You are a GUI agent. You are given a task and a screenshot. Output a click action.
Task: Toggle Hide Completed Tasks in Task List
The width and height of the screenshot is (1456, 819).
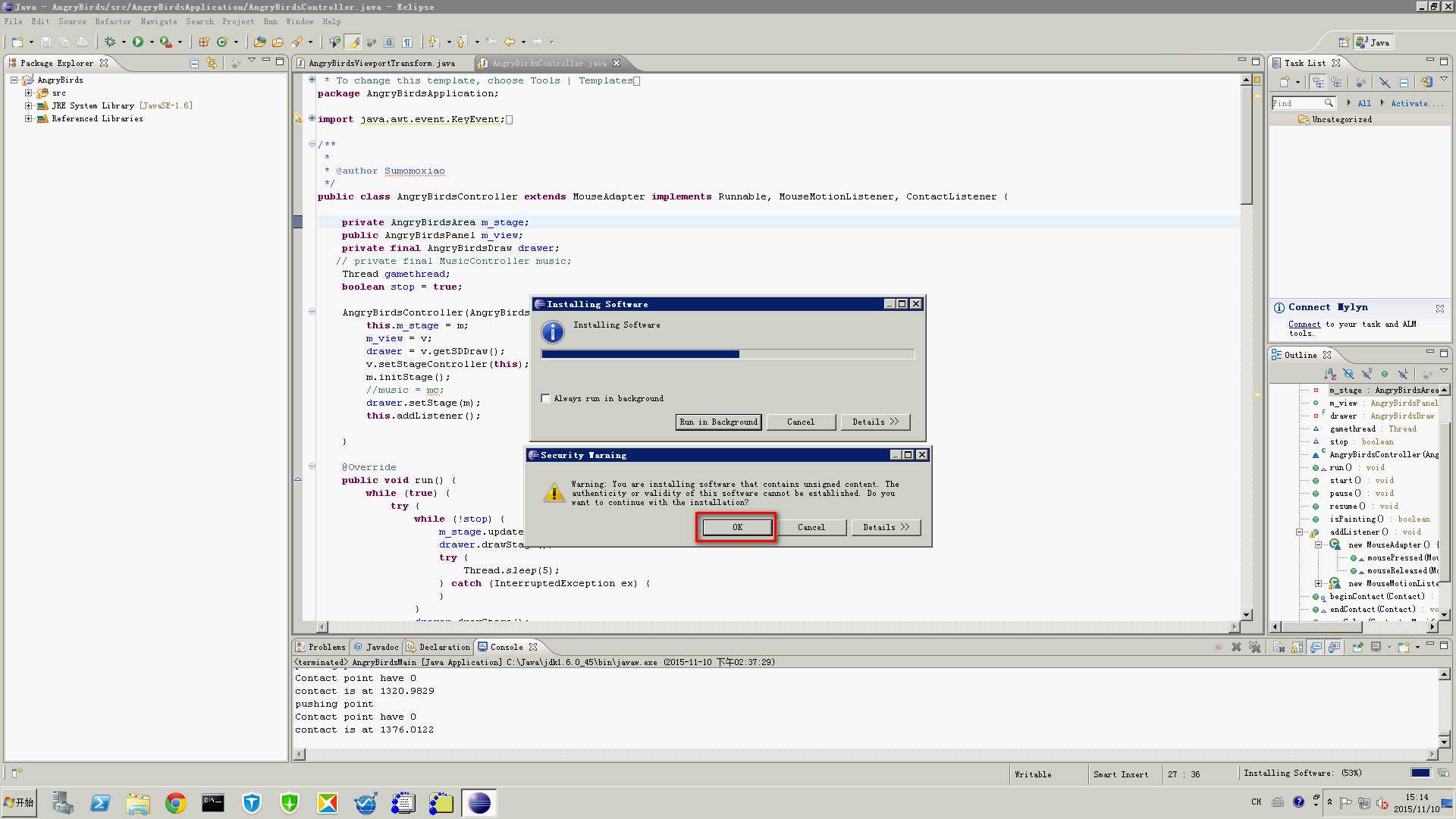tap(1385, 82)
